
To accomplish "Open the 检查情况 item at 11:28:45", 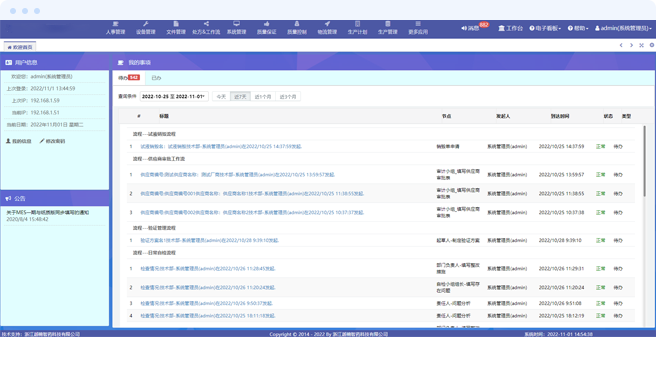I will coord(208,269).
